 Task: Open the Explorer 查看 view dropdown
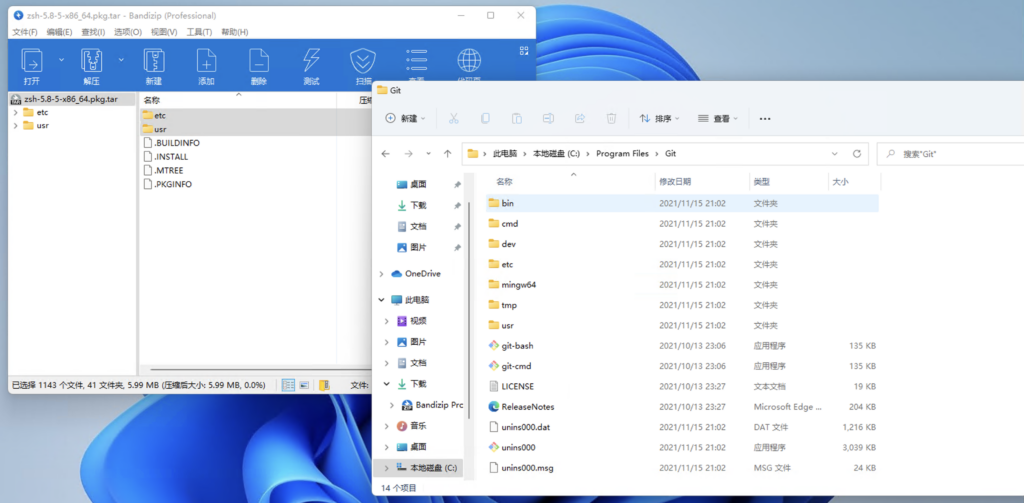click(718, 119)
